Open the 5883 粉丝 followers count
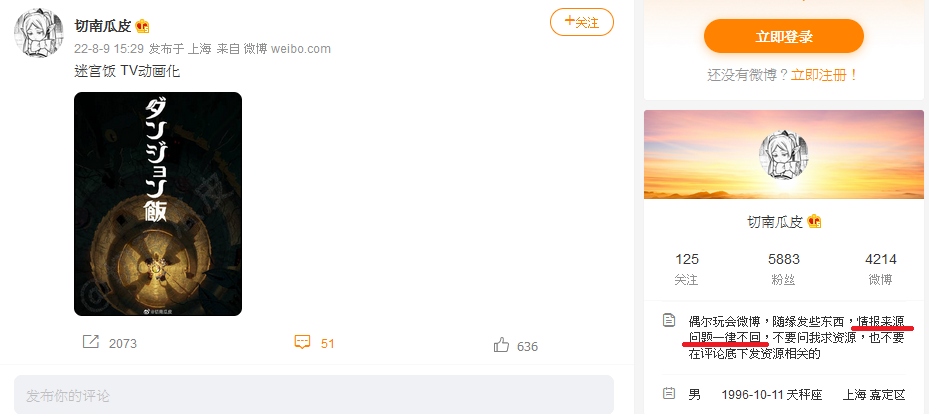Viewport: 929px width, 414px height. [783, 269]
